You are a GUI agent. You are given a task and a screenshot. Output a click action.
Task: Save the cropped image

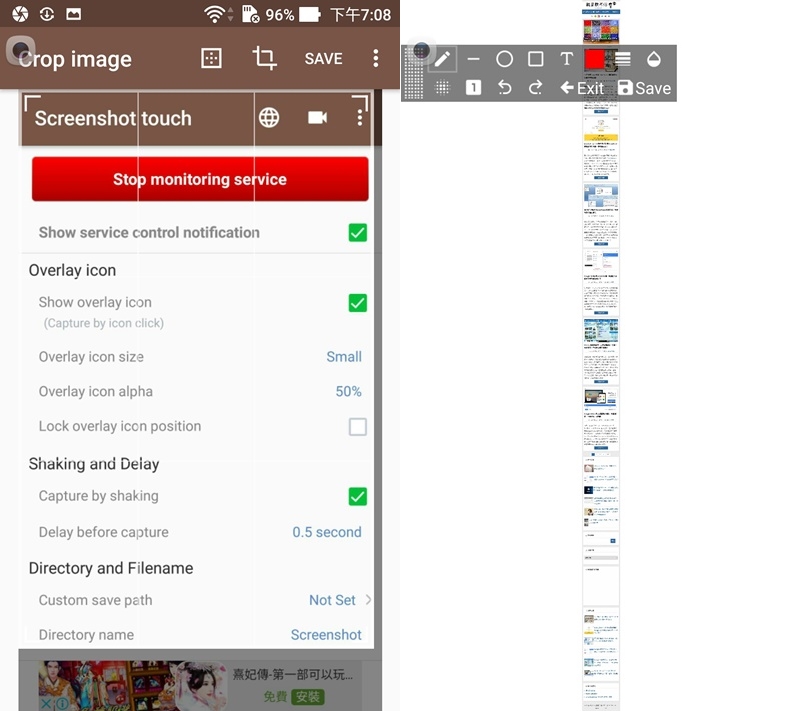tap(323, 59)
